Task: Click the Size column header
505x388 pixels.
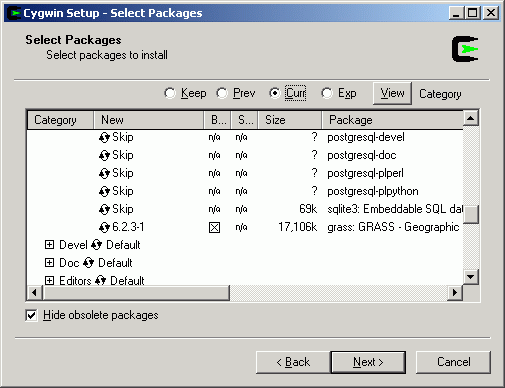Action: point(290,120)
